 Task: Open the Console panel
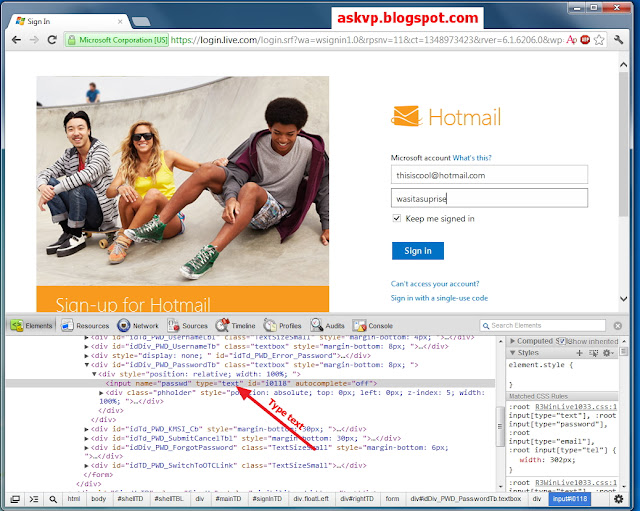point(373,326)
